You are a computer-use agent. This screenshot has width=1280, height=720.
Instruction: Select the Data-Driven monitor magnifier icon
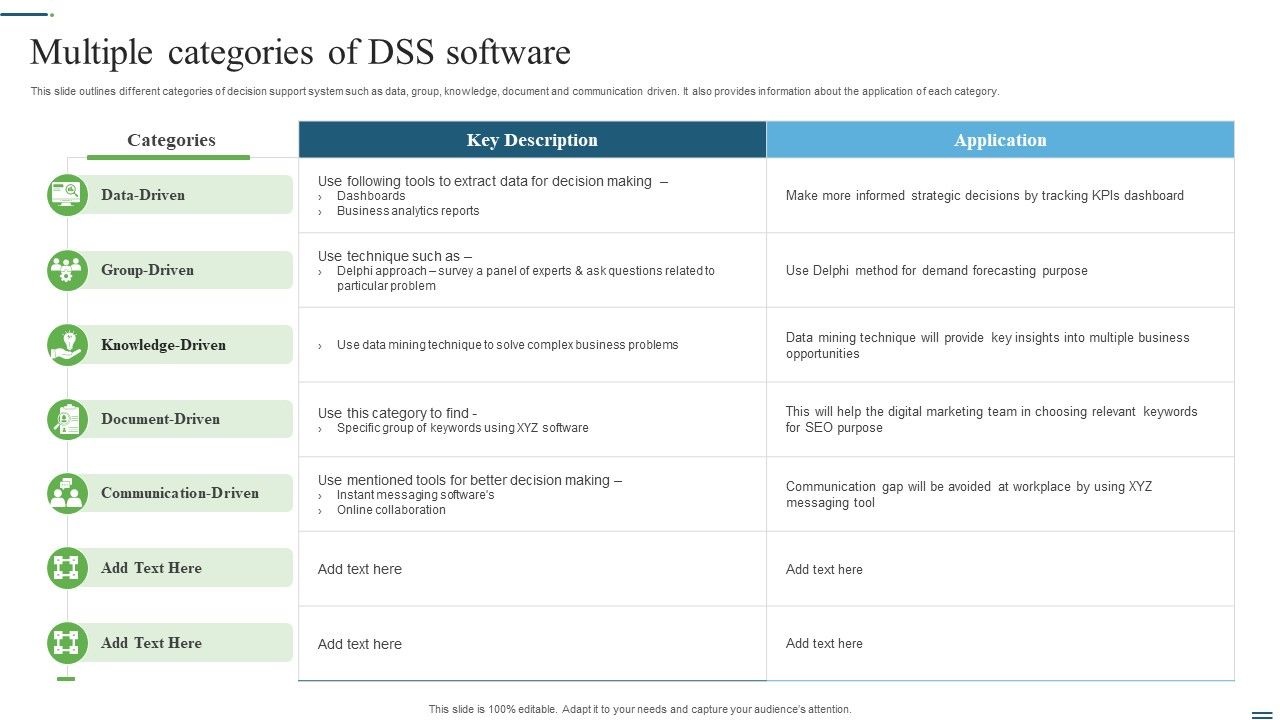click(66, 194)
